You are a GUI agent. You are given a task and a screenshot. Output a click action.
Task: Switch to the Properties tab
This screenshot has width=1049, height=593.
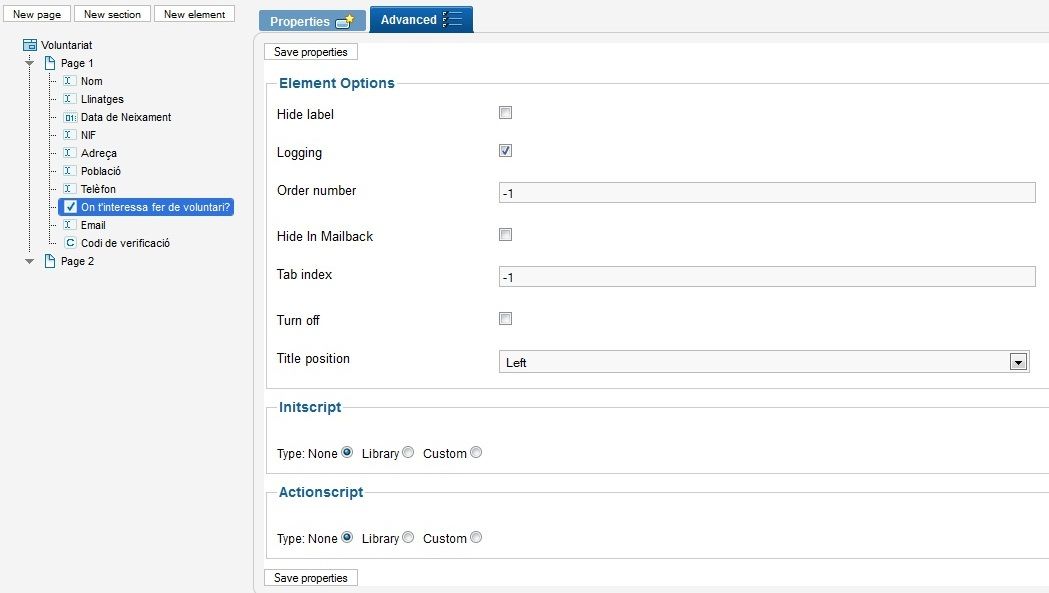pos(312,21)
